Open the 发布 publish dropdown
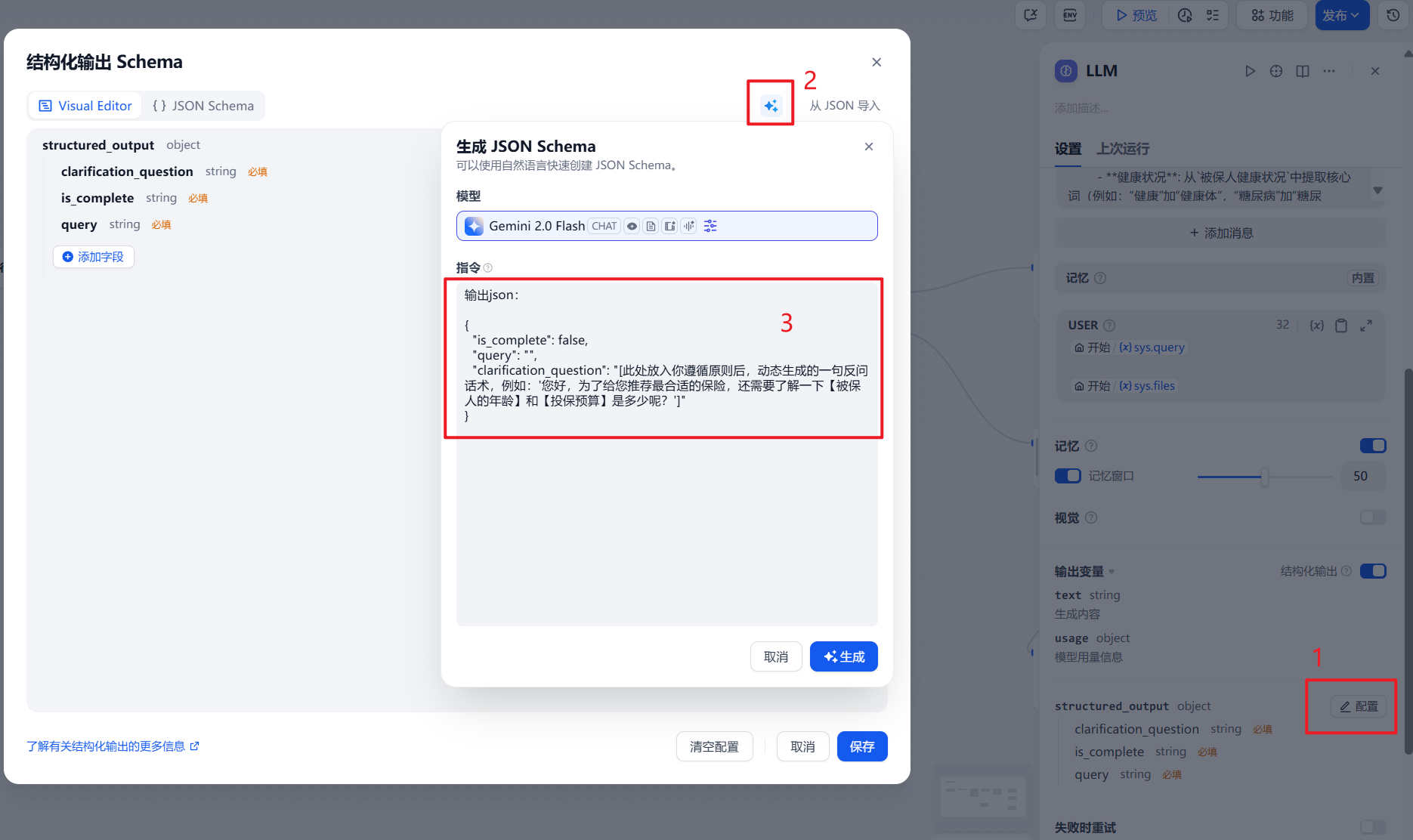 [1342, 15]
